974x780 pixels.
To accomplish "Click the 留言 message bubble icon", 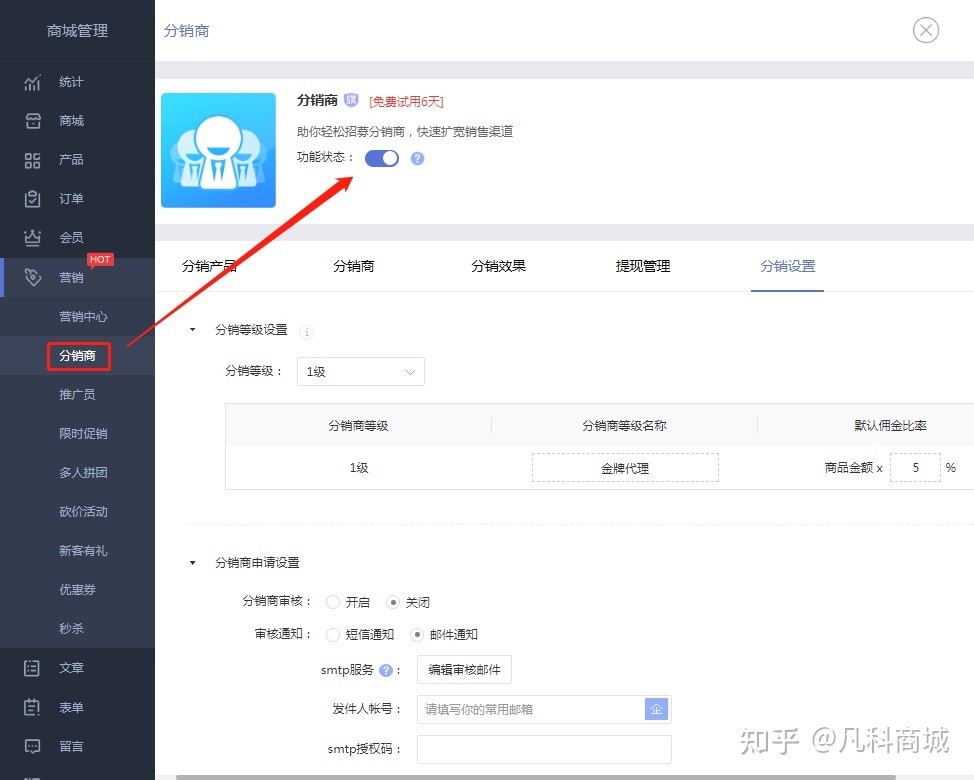I will 32,746.
